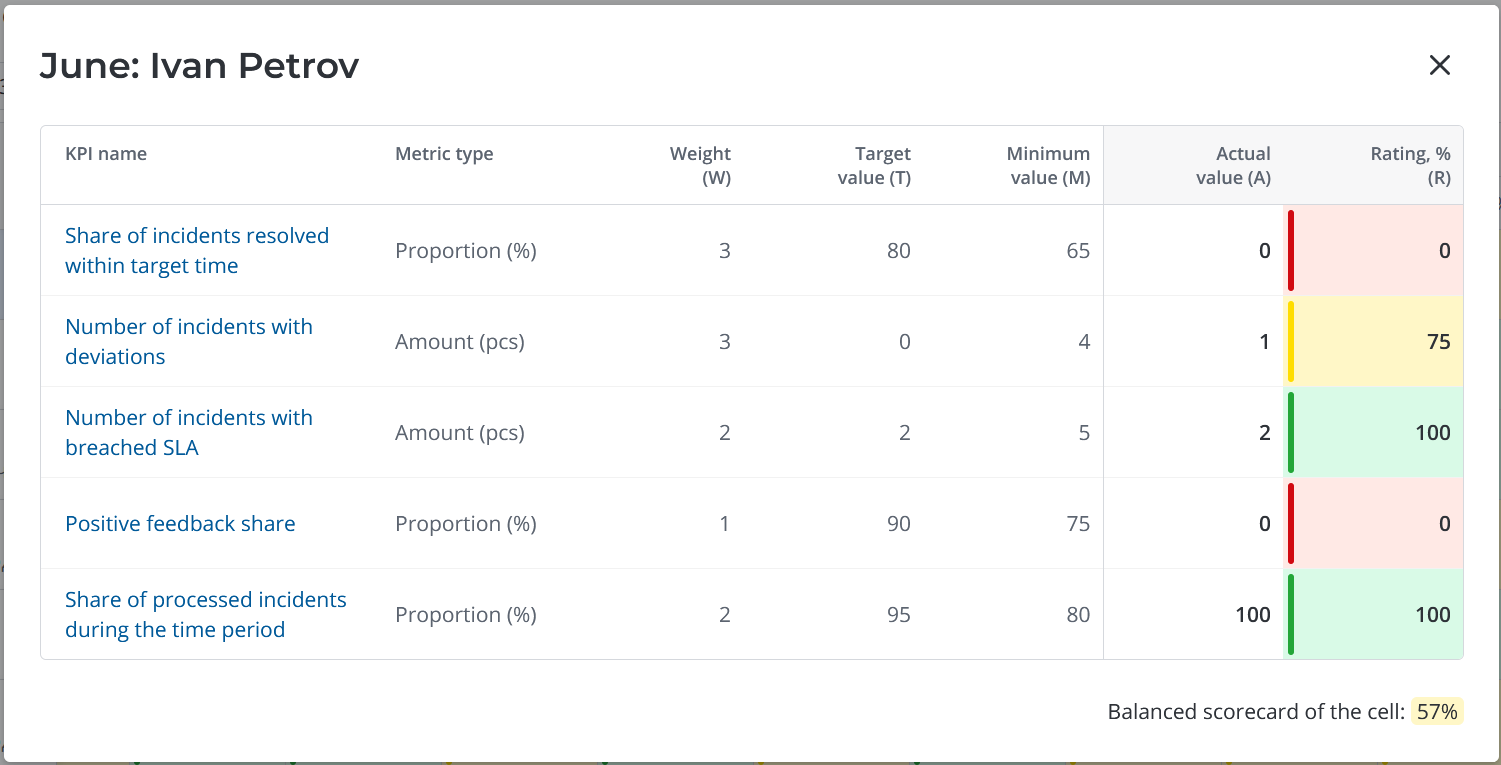Image resolution: width=1501 pixels, height=765 pixels.
Task: Click the yellow rating cell showing 75
Action: click(x=1375, y=342)
